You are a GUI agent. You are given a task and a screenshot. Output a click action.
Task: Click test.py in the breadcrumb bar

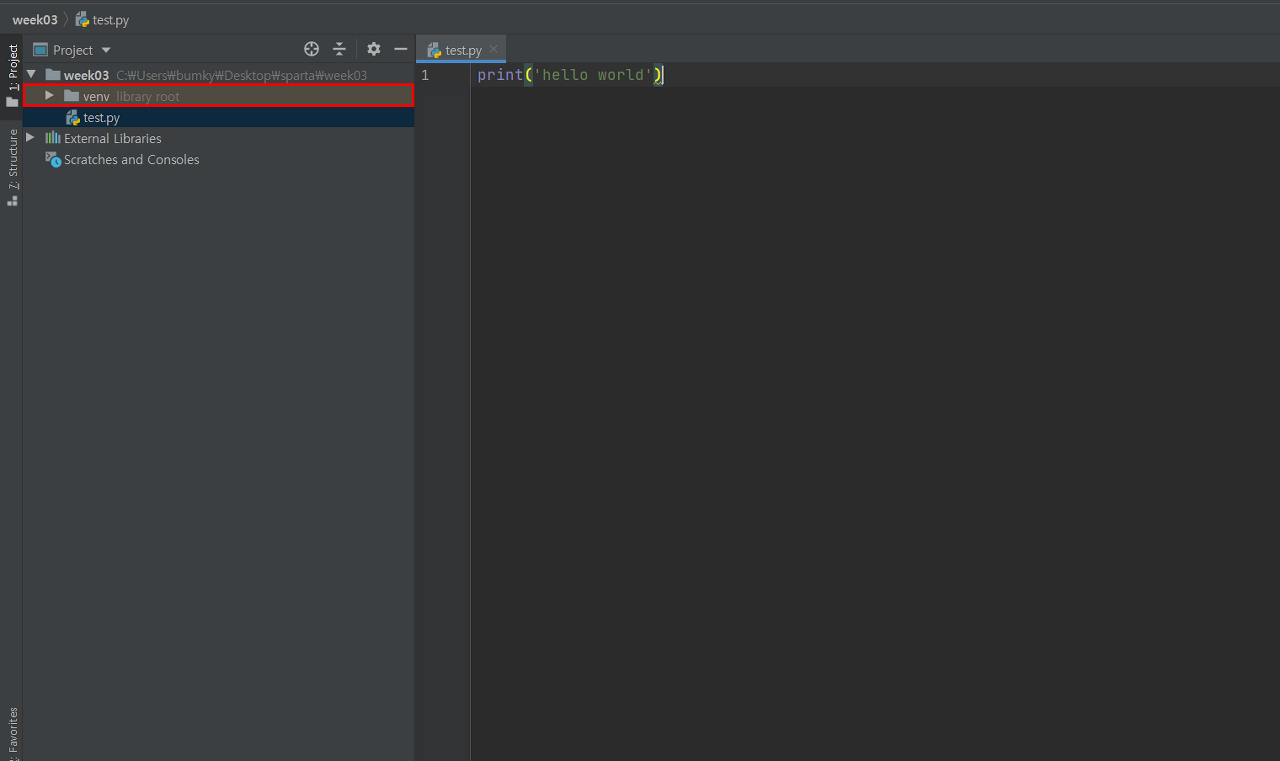pos(102,20)
